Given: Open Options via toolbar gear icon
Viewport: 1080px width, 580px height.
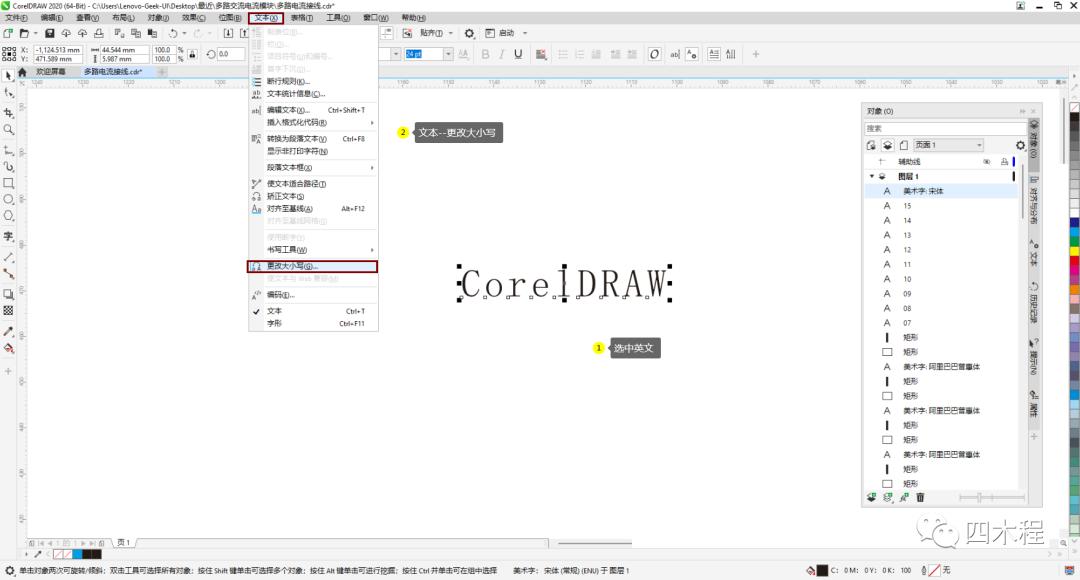Looking at the screenshot, I should click(469, 33).
